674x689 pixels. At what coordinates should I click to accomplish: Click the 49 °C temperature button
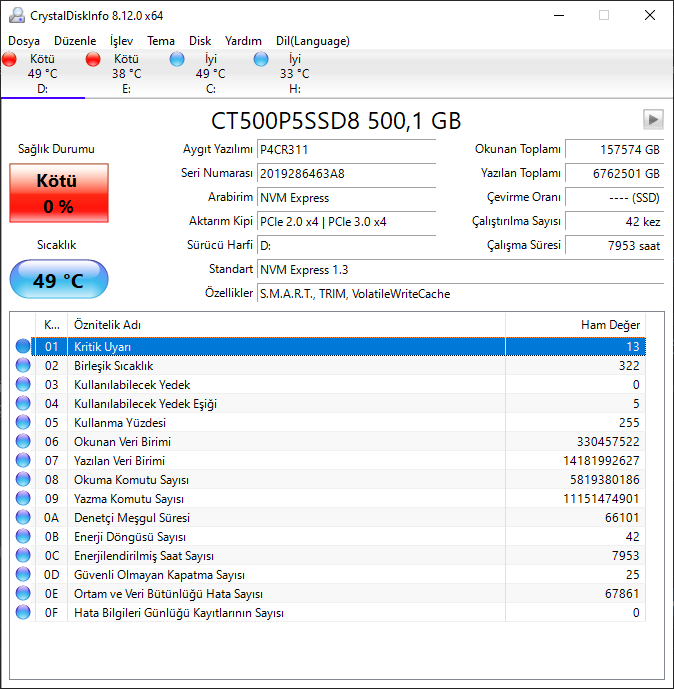[59, 279]
